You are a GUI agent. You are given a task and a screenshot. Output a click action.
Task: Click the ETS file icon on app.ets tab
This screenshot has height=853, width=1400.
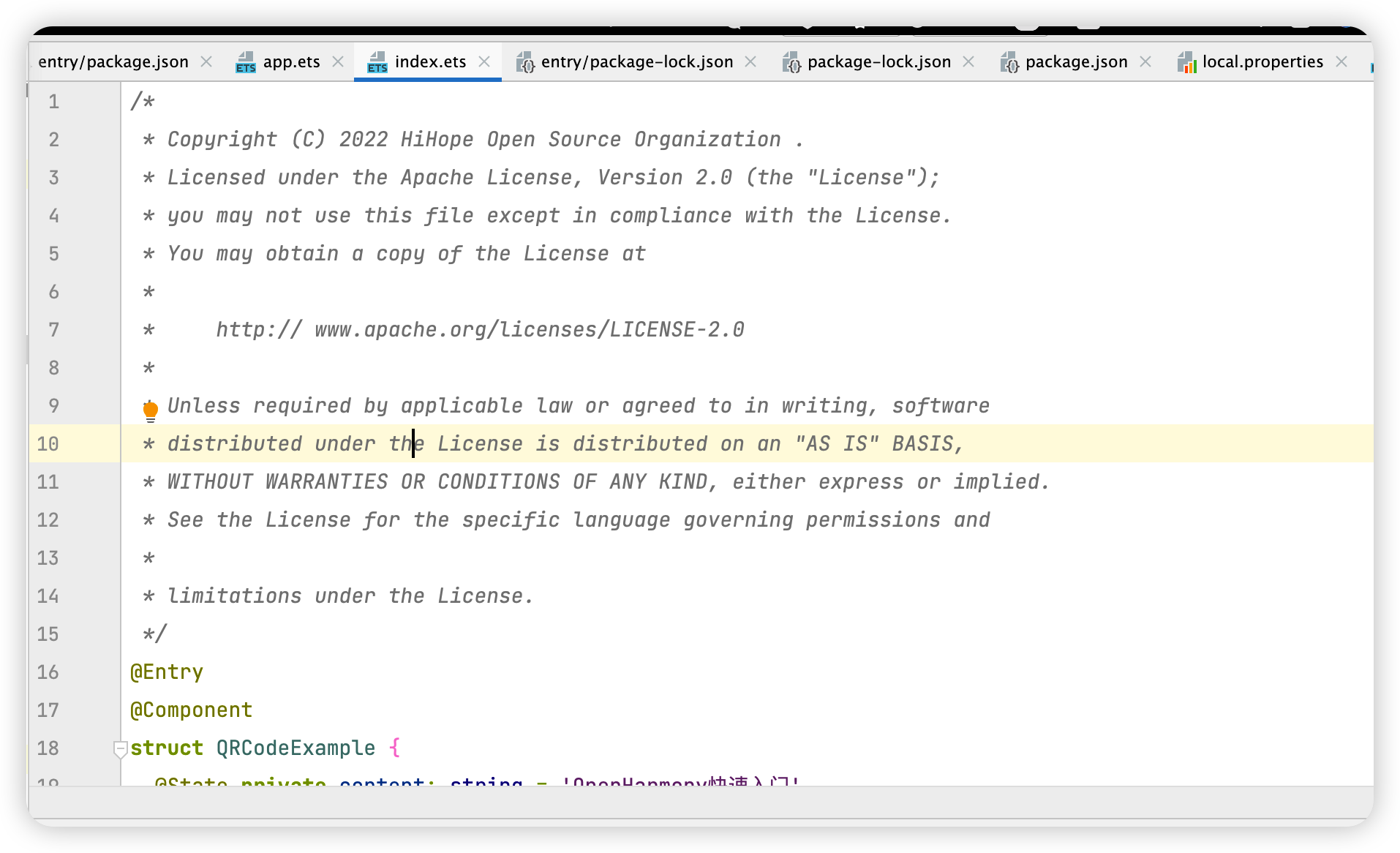point(246,63)
